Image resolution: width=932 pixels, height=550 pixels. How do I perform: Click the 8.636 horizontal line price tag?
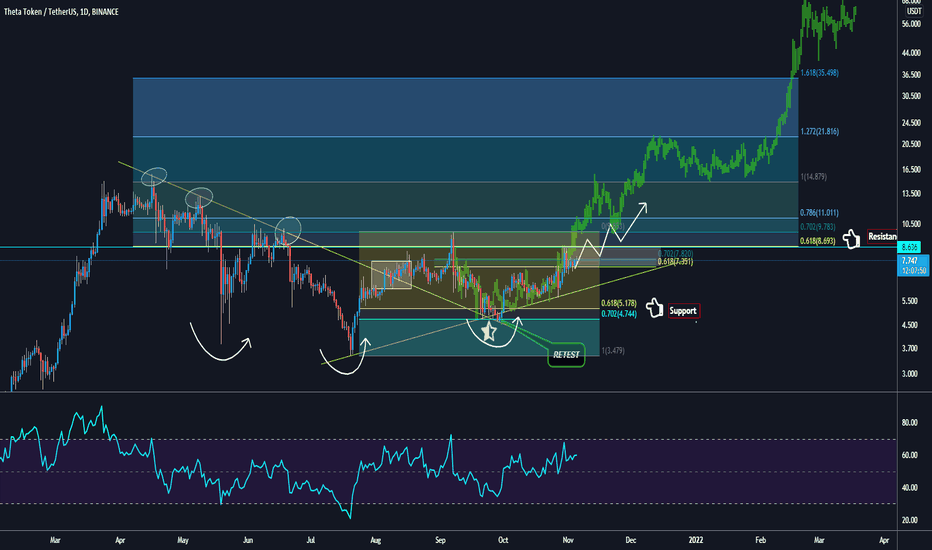click(x=909, y=247)
